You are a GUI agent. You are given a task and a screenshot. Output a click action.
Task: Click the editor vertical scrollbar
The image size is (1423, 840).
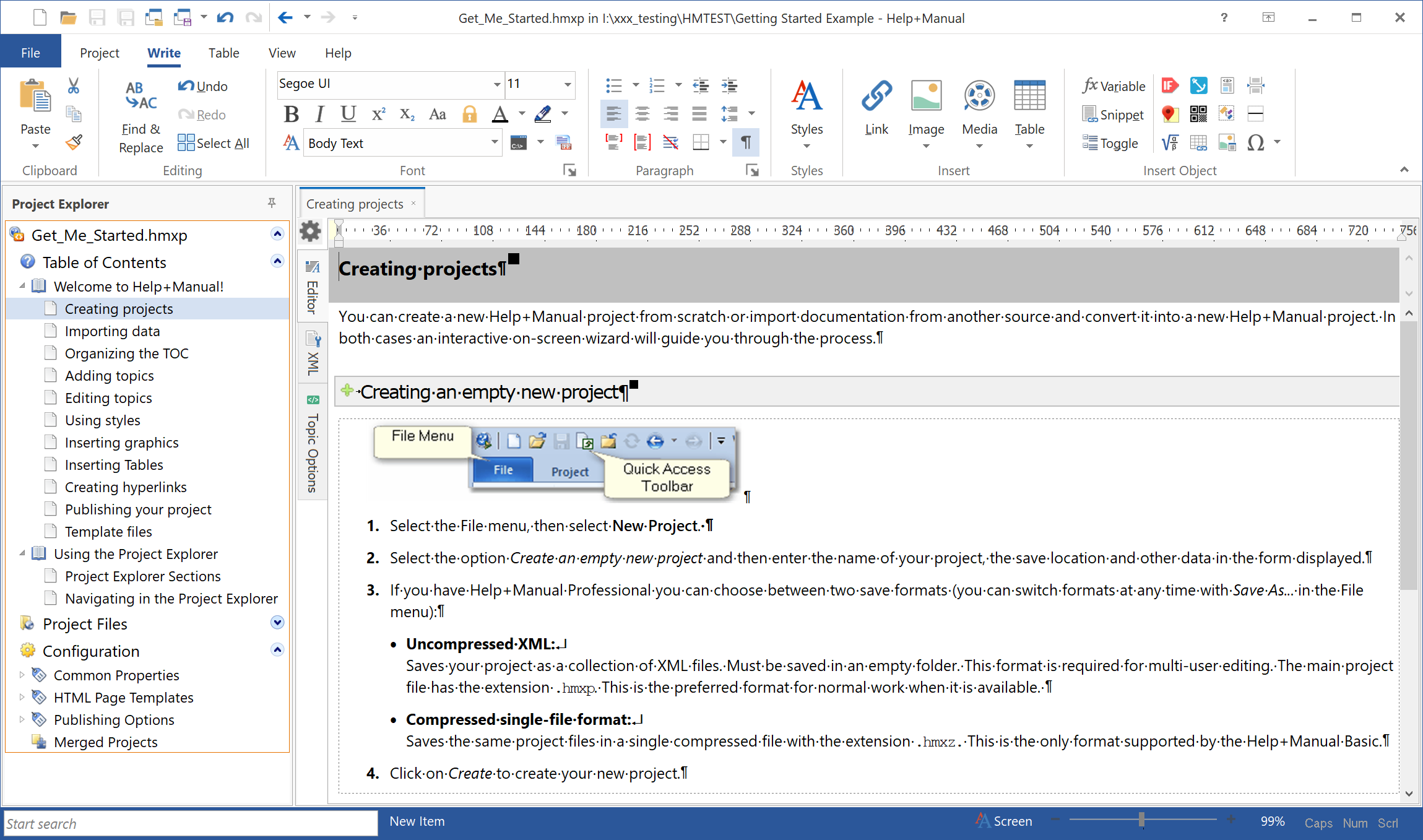[1409, 455]
